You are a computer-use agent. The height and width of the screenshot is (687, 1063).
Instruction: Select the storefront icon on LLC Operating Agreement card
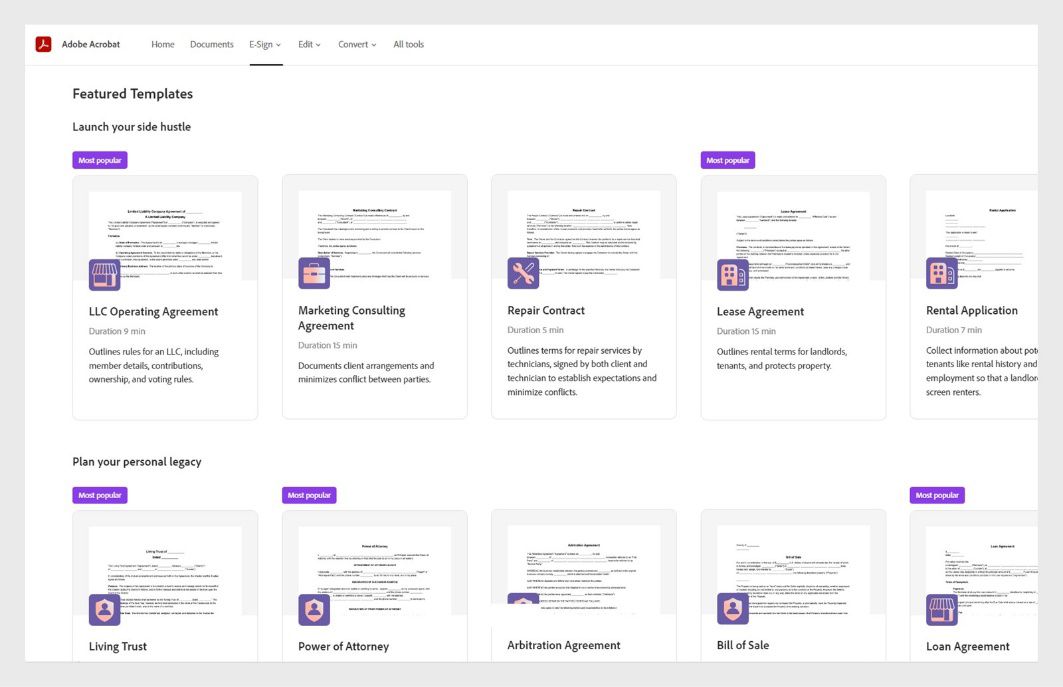coord(105,272)
